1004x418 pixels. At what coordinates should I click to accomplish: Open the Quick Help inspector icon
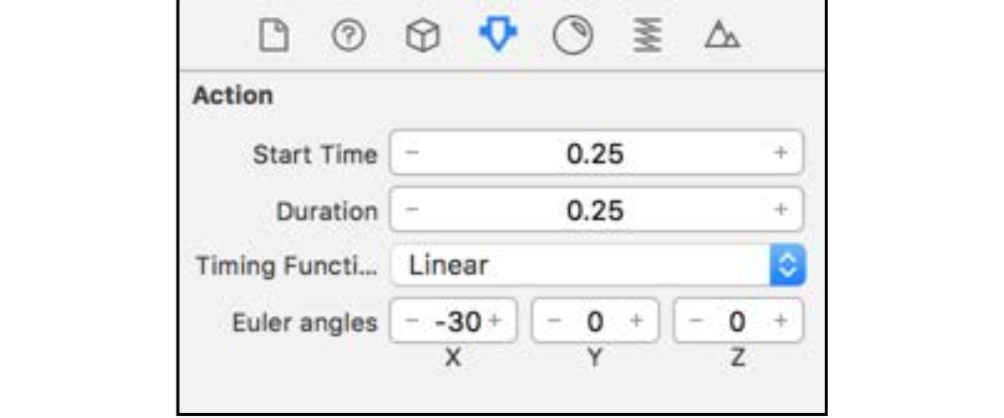[x=348, y=36]
